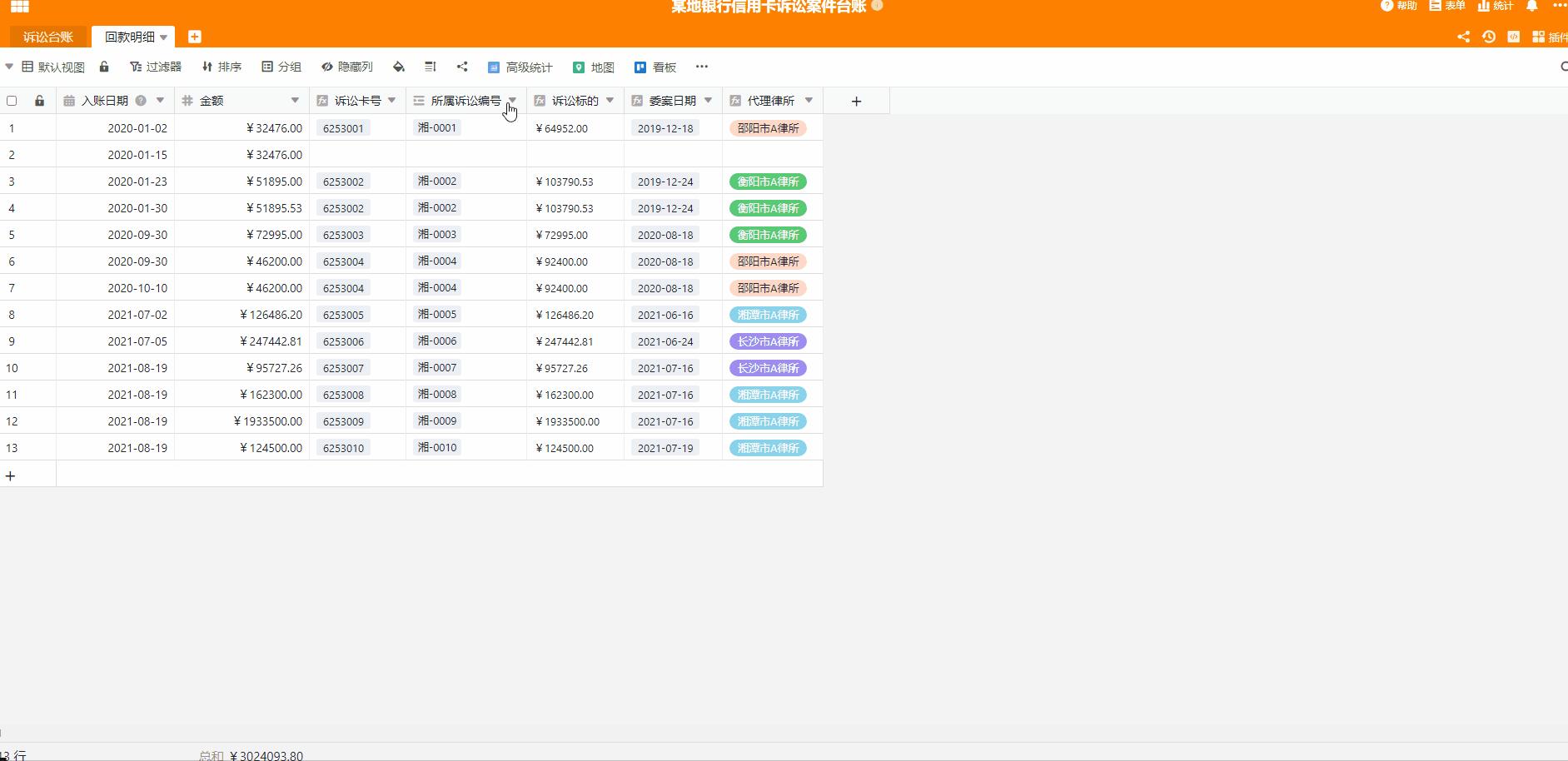Open the script icon in the header

coord(1514,37)
